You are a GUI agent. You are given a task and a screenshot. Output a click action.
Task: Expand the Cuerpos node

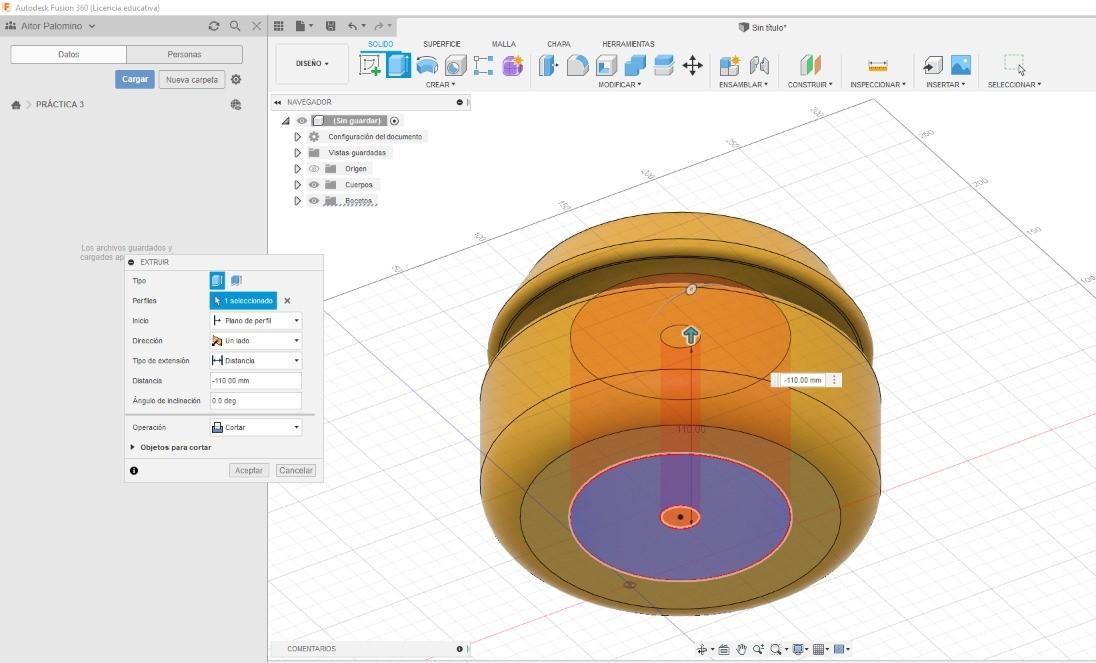click(297, 184)
